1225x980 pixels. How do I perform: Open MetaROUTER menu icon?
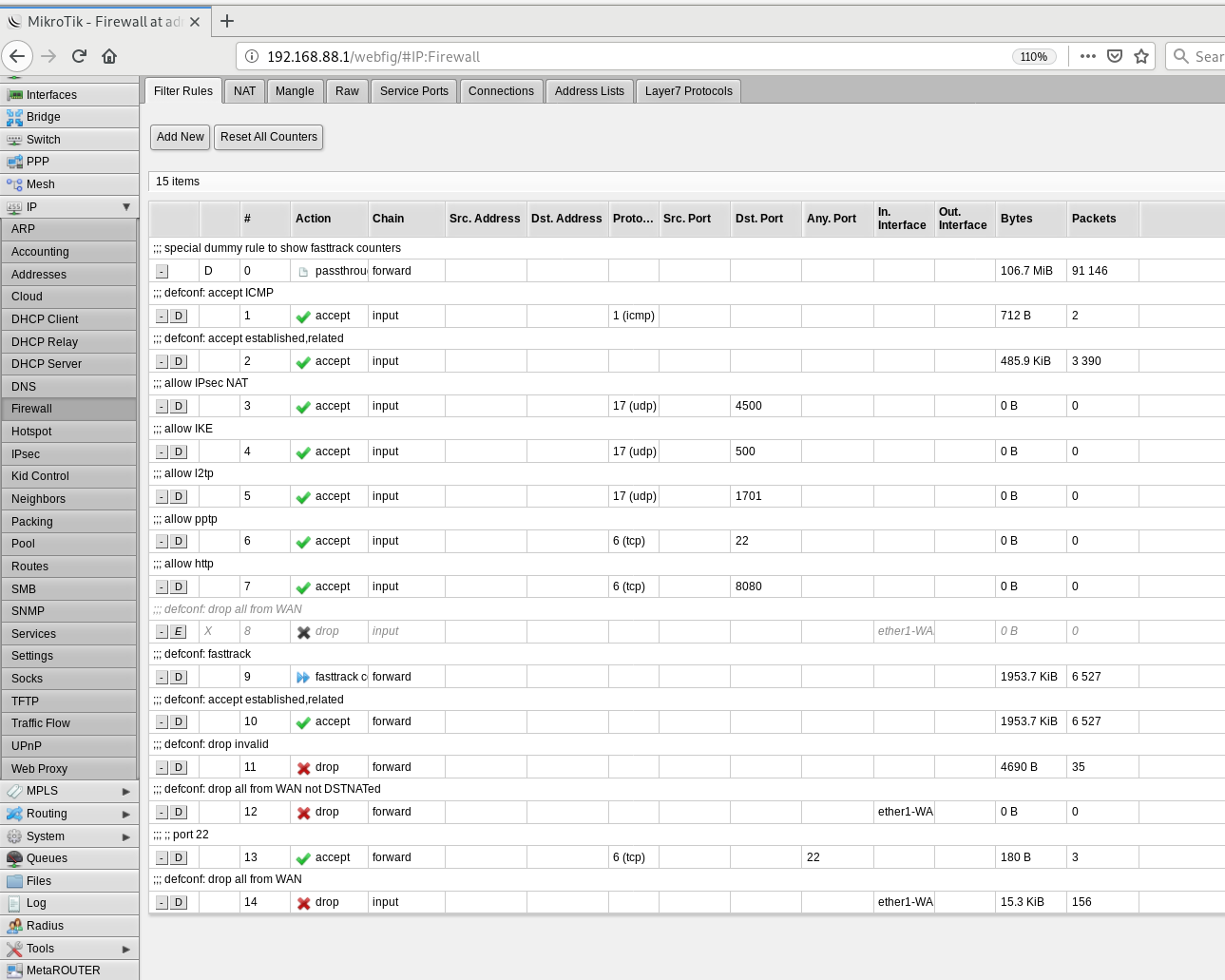tap(14, 970)
